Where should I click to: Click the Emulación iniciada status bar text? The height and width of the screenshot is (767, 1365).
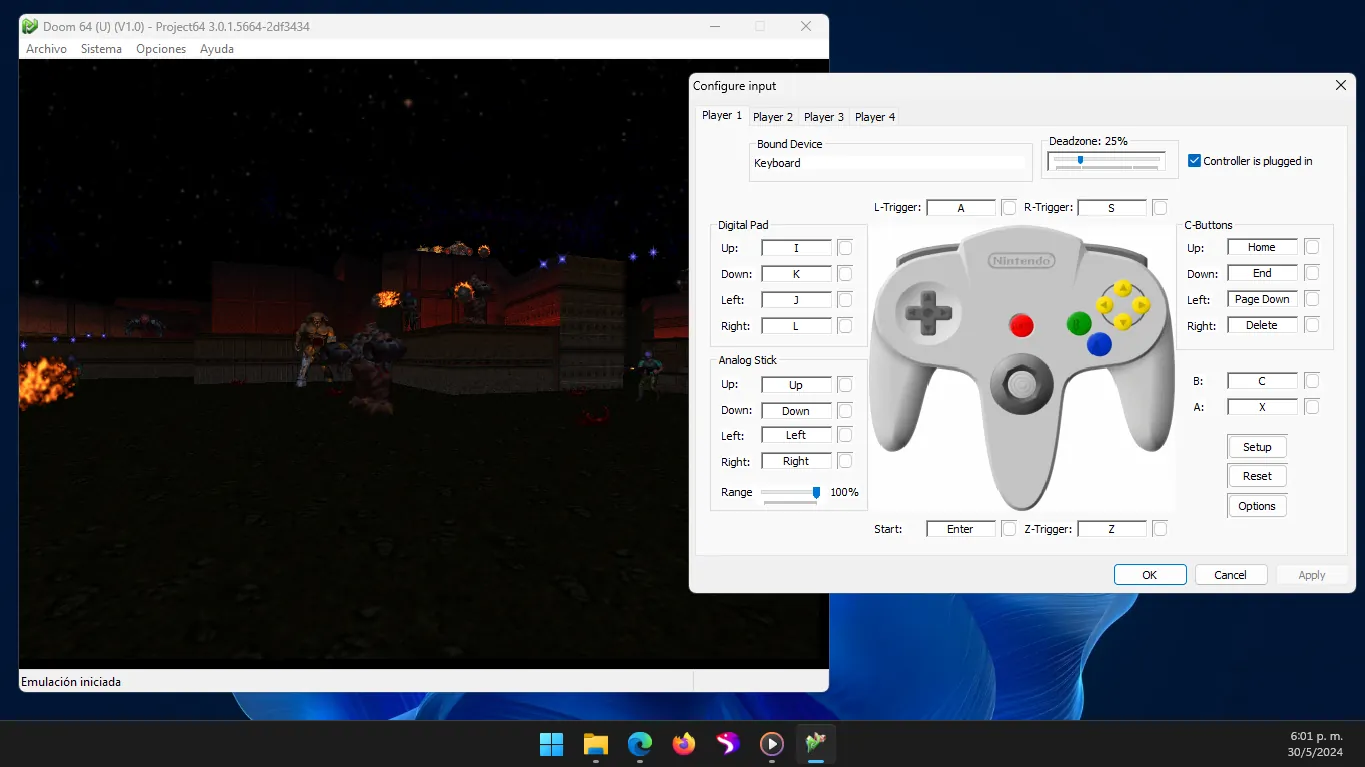(x=71, y=682)
